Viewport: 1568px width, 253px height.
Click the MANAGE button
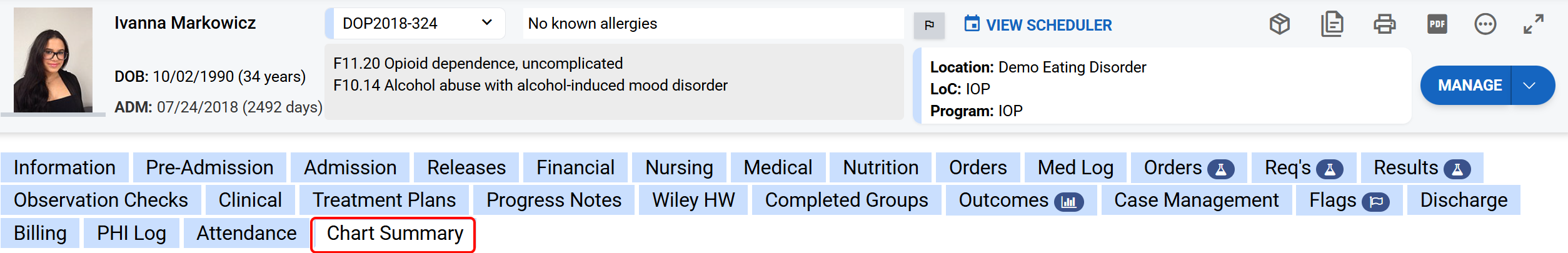(1469, 86)
